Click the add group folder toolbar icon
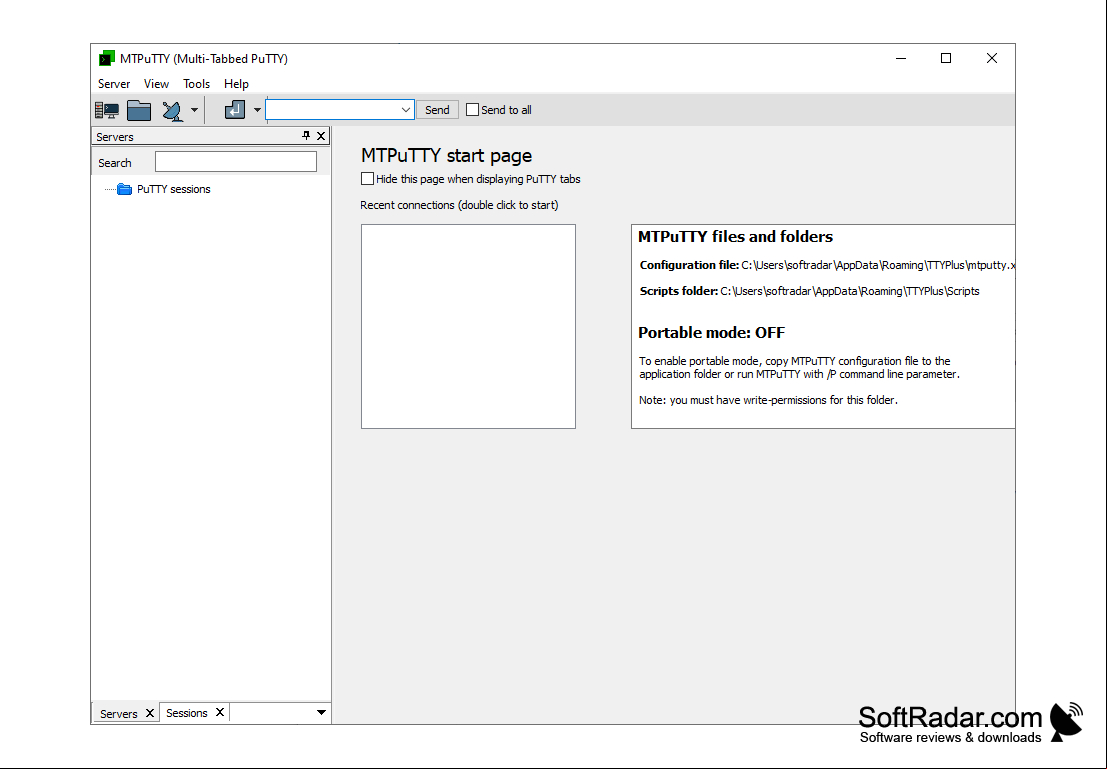 [x=139, y=110]
